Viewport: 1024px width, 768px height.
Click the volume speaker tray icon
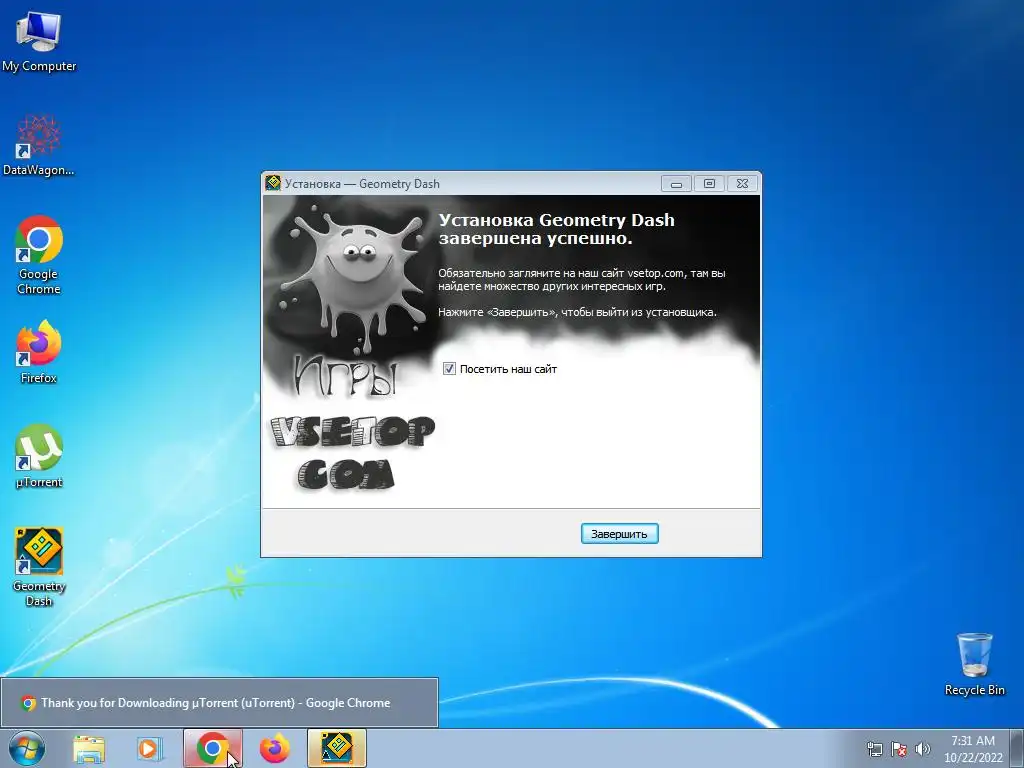(x=923, y=749)
